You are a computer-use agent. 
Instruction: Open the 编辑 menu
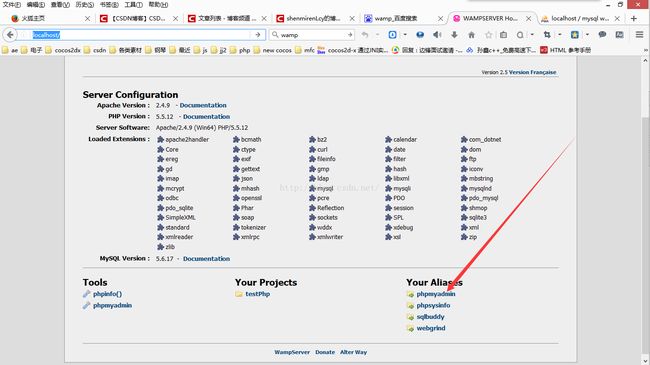click(36, 5)
